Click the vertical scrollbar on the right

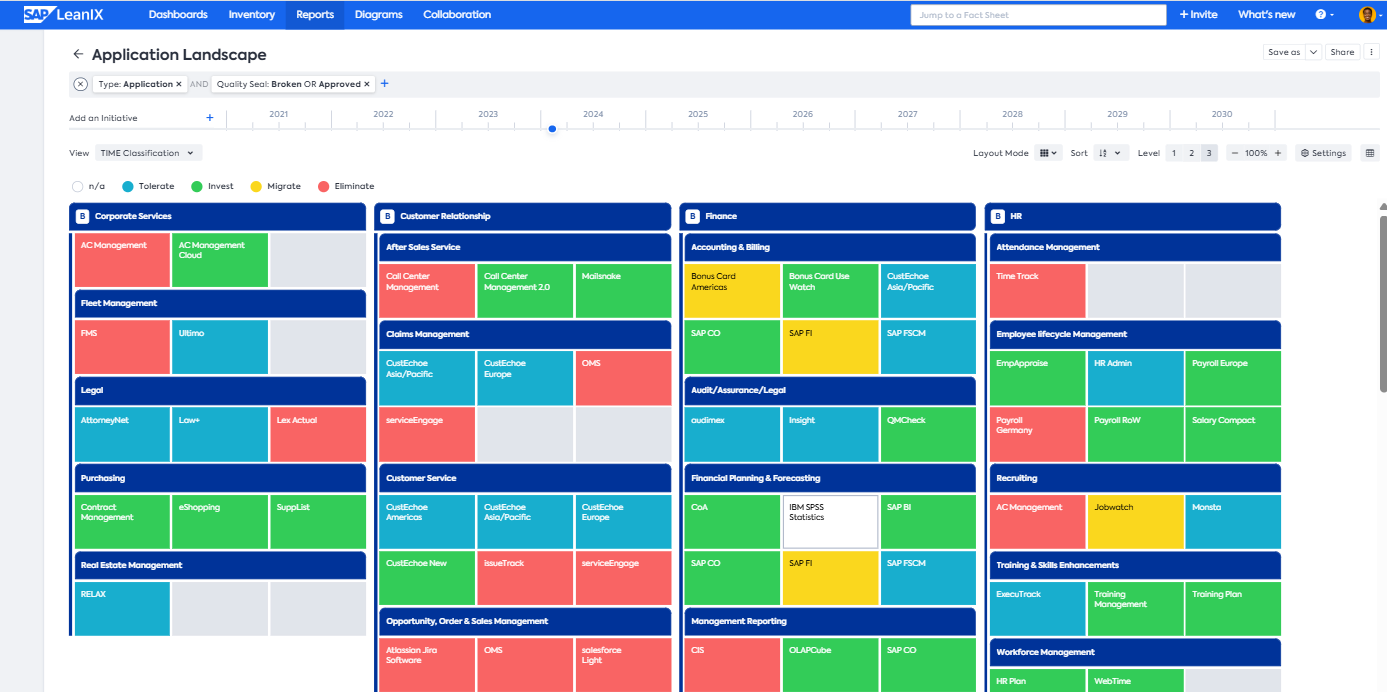coord(1383,303)
